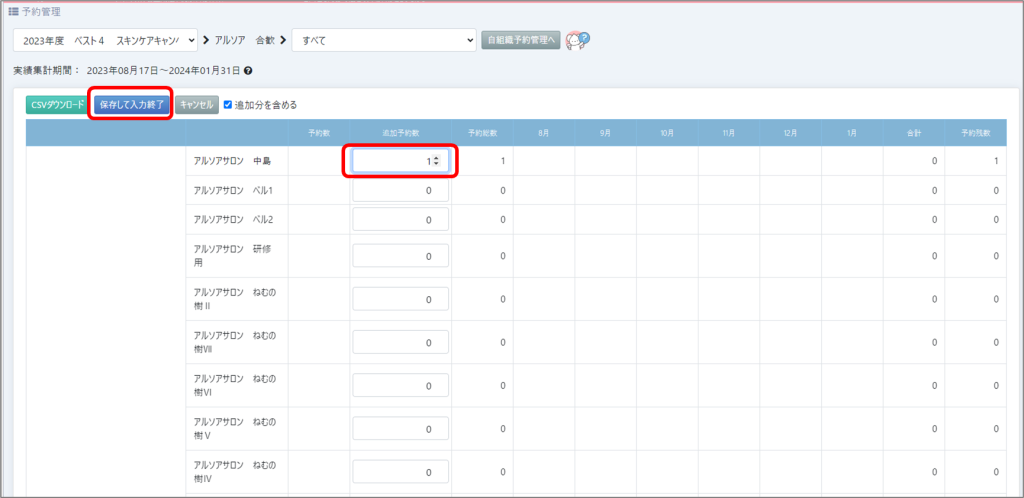Click the spinner arrows in 中島 input field

[436, 161]
